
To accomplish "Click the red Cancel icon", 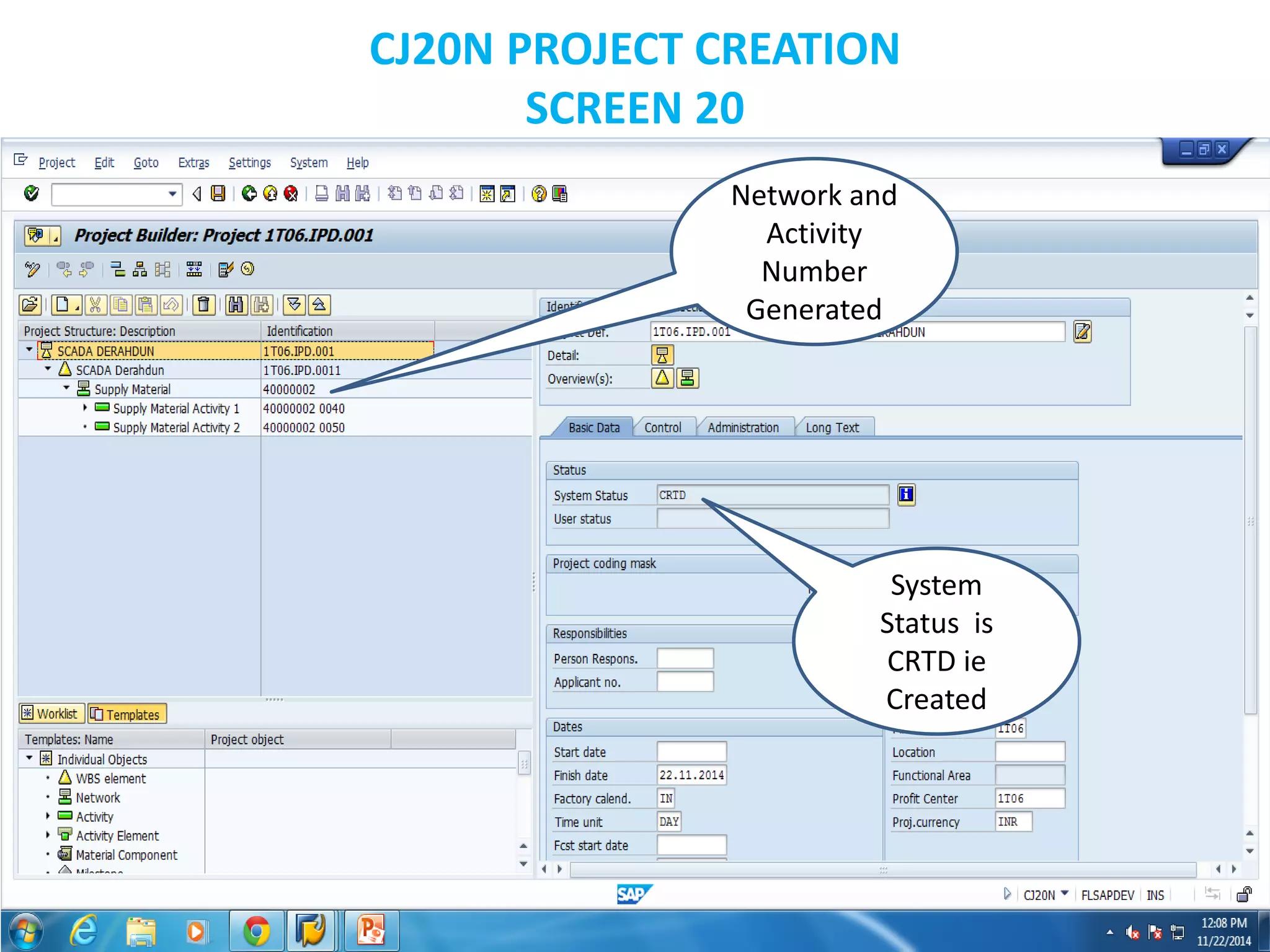I will click(x=291, y=194).
